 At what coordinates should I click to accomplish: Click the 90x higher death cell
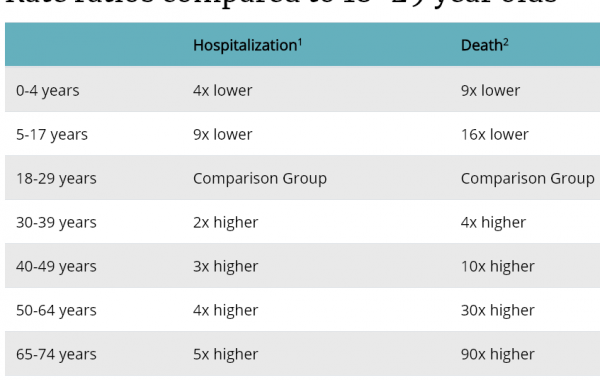click(498, 354)
